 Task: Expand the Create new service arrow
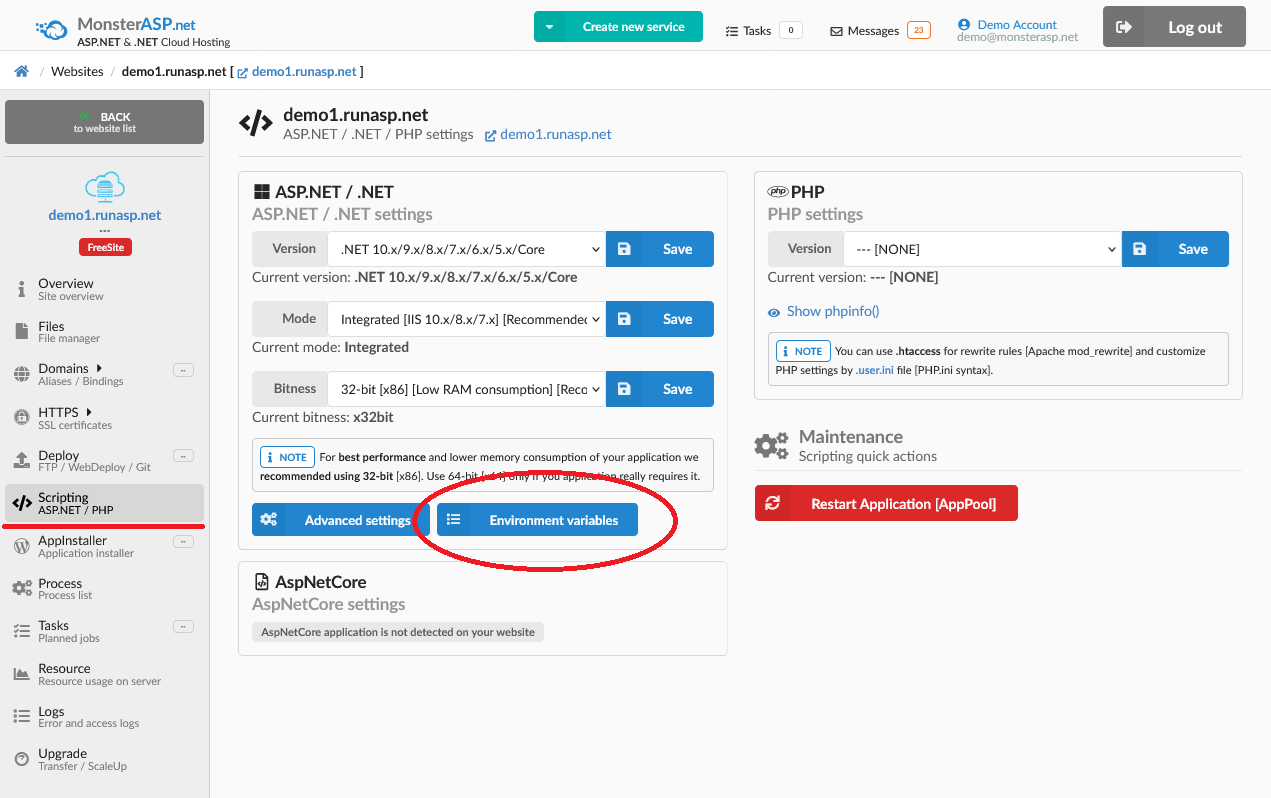click(x=549, y=27)
